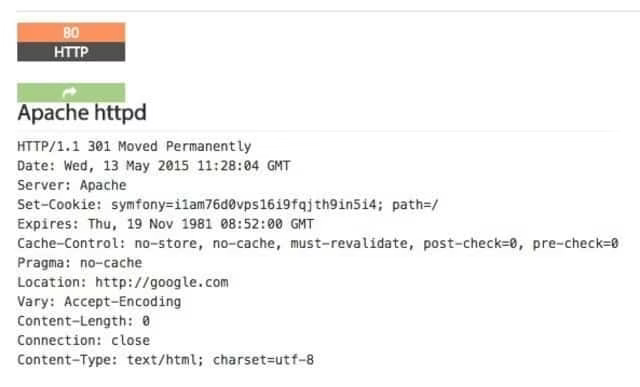Click the dark HTTP protocol label
640x387 pixels.
(71, 52)
